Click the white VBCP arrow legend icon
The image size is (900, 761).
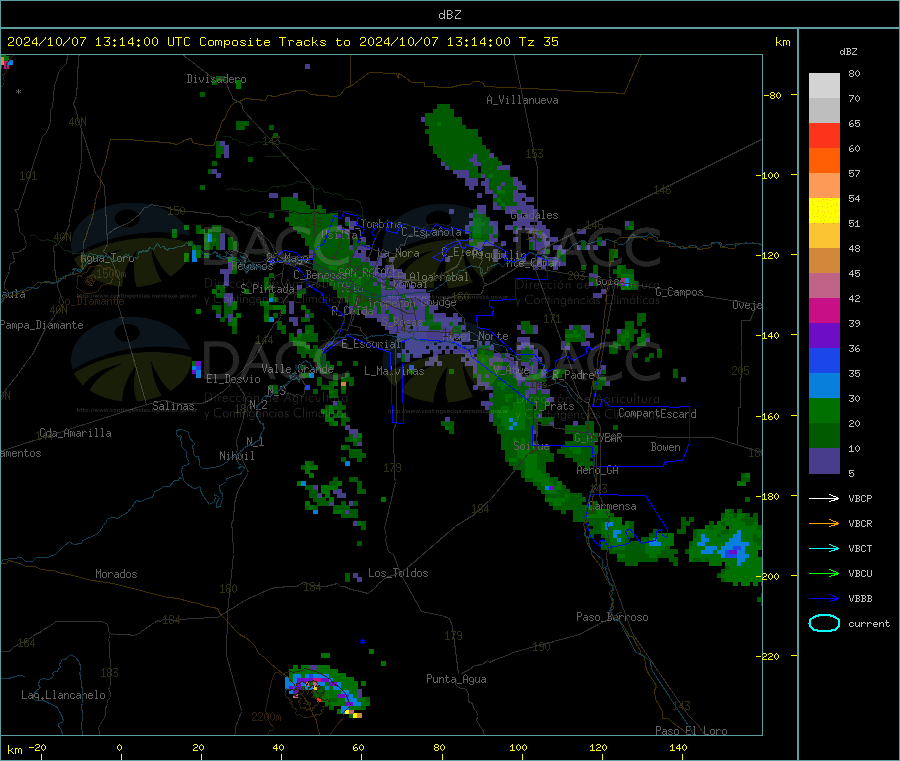824,498
